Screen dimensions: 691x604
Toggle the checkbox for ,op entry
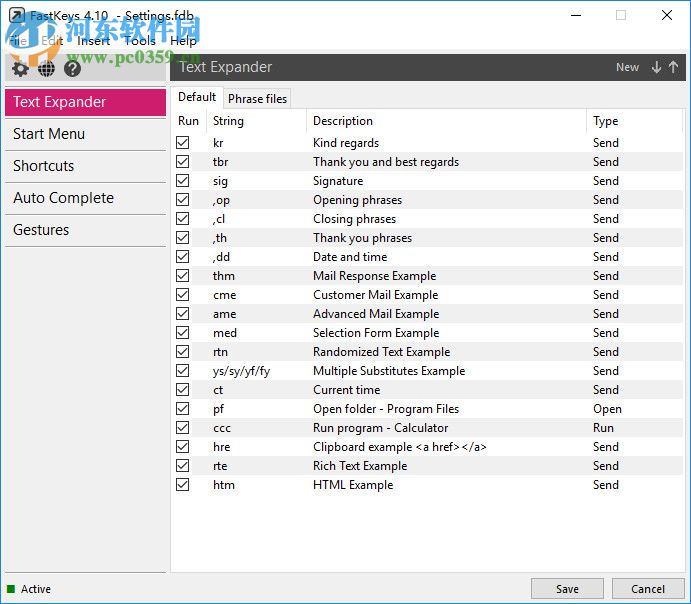pos(182,200)
